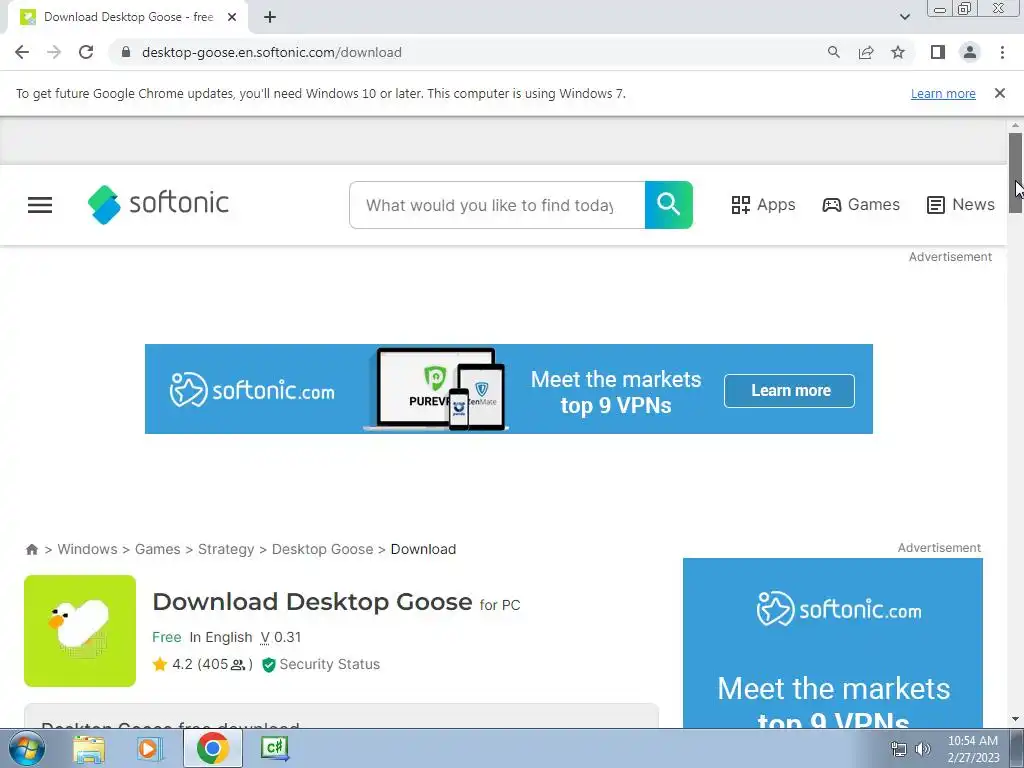This screenshot has width=1024, height=768.
Task: Dismiss the Chrome update notification bar
Action: 1000,93
